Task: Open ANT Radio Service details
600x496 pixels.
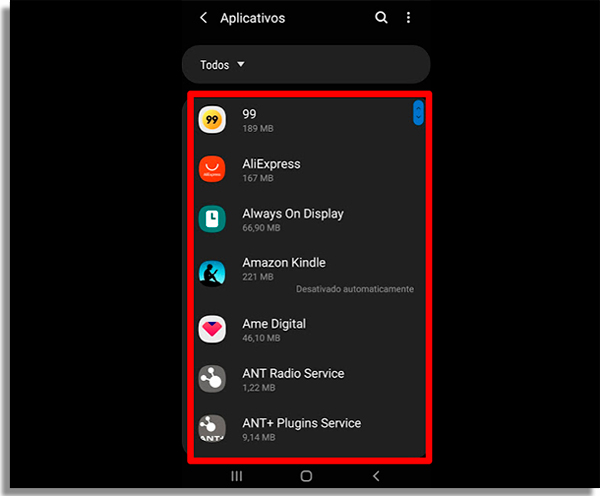Action: coord(309,379)
